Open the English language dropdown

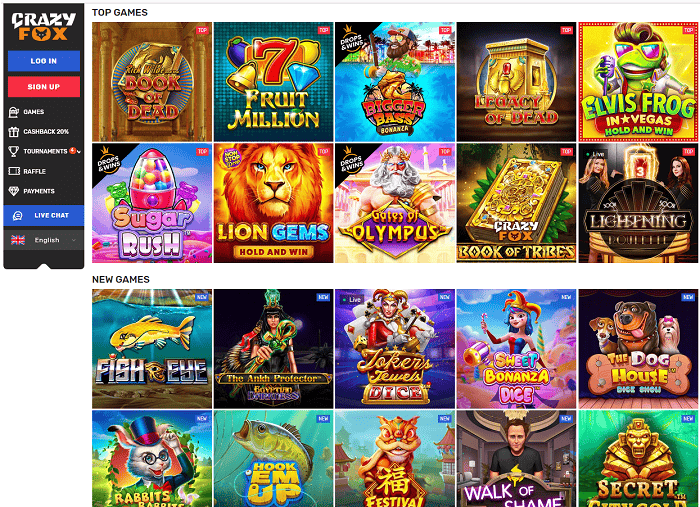tap(44, 240)
